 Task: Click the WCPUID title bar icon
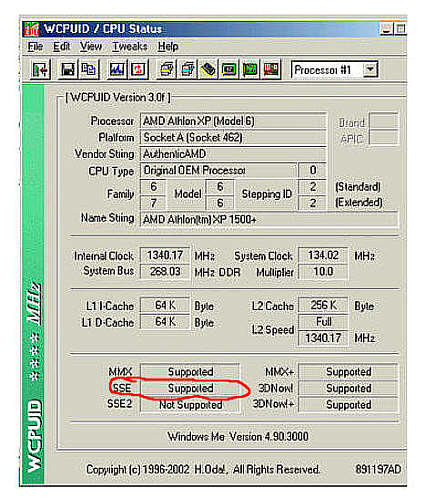(32, 29)
